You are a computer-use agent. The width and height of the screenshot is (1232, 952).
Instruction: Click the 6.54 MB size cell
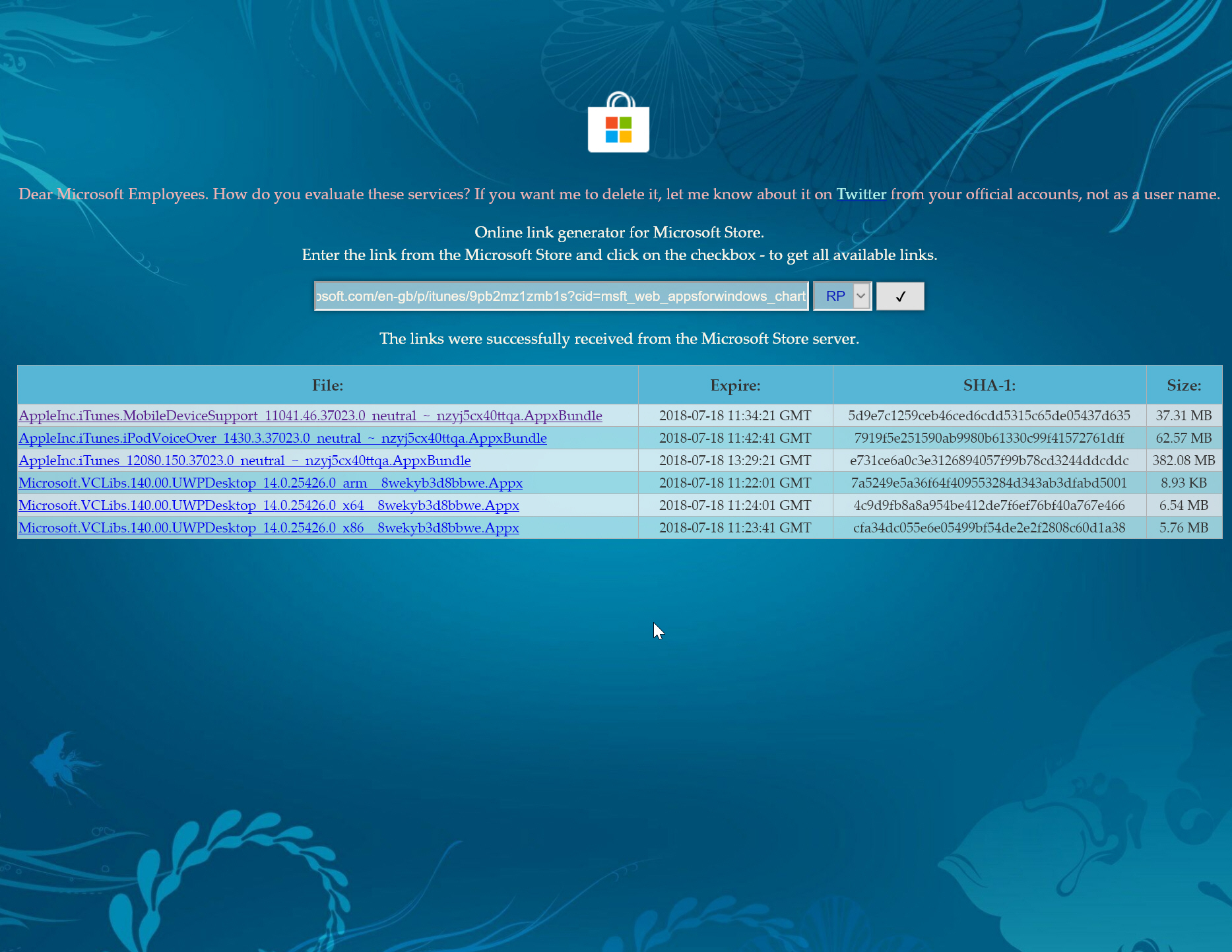[1184, 505]
